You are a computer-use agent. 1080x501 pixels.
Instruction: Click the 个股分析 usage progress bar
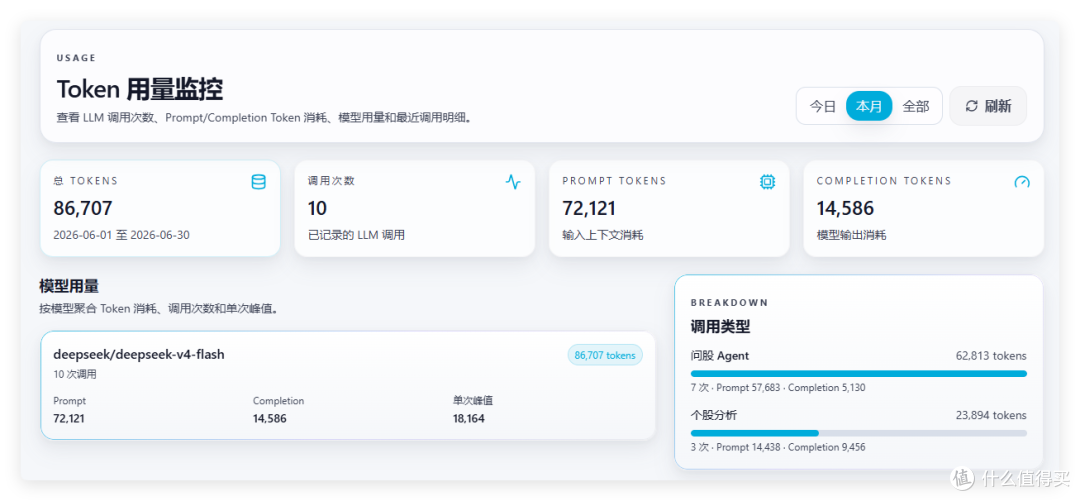(858, 433)
